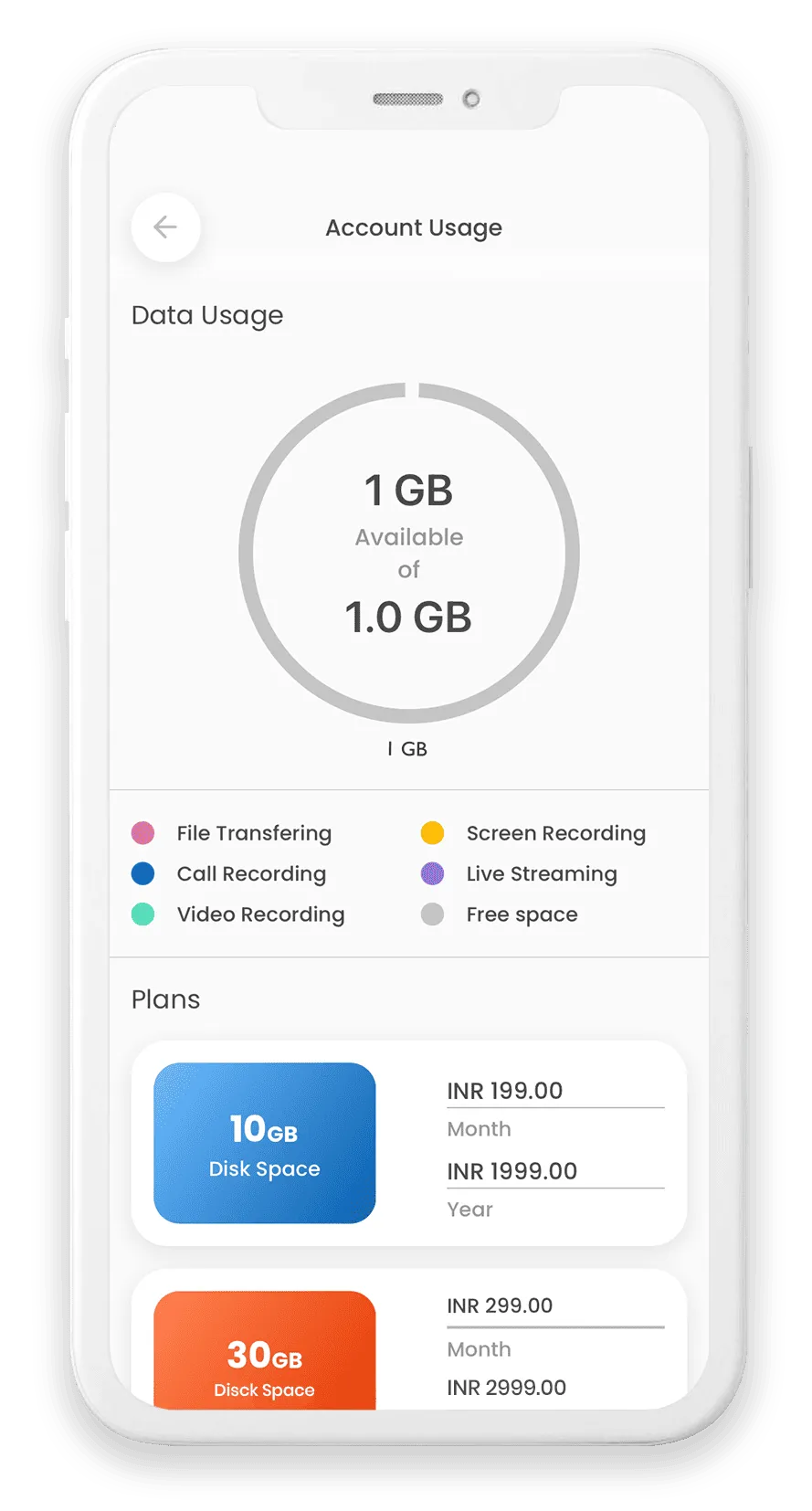Choose the INR 199.00 monthly price
The width and height of the screenshot is (812, 1511).
(505, 1091)
